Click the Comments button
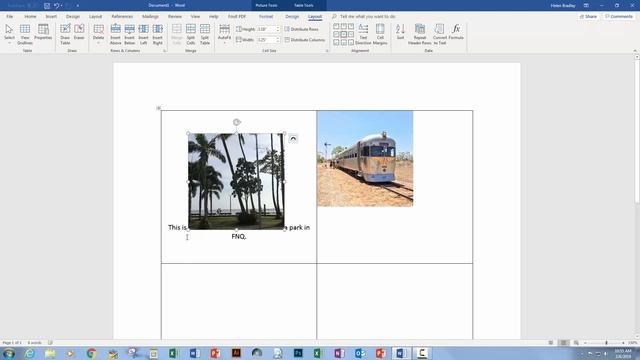 click(x=619, y=16)
